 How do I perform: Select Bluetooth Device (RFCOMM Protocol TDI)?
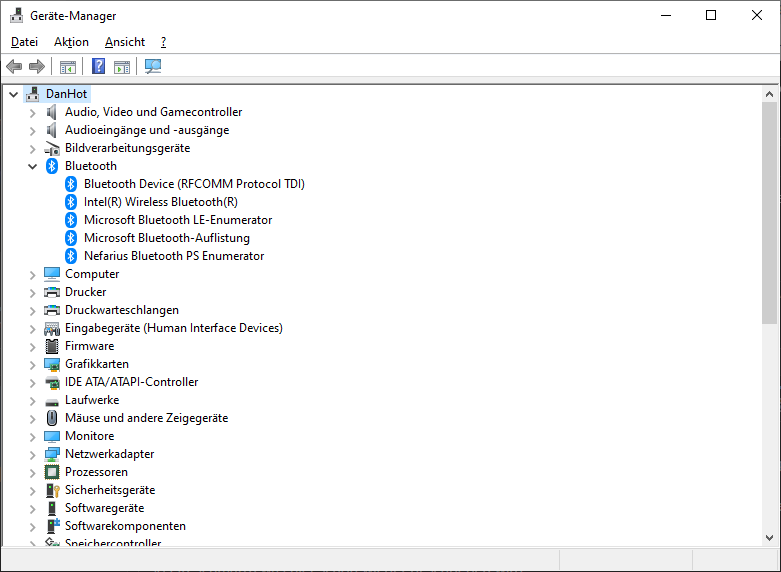tap(194, 184)
